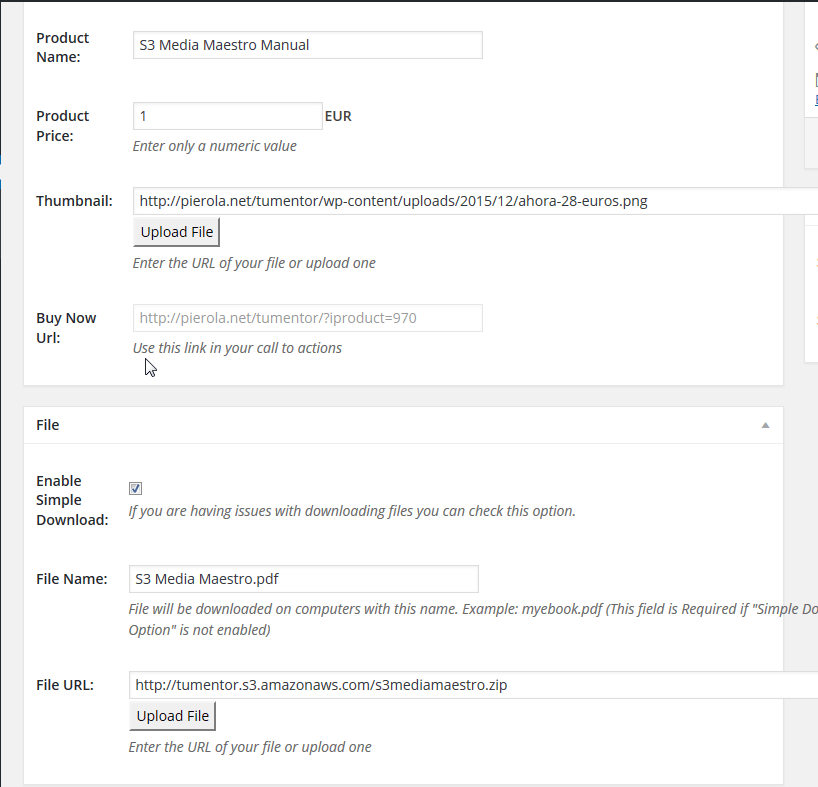
Task: Click Upload File button below the Thumbnail field
Action: tap(176, 232)
